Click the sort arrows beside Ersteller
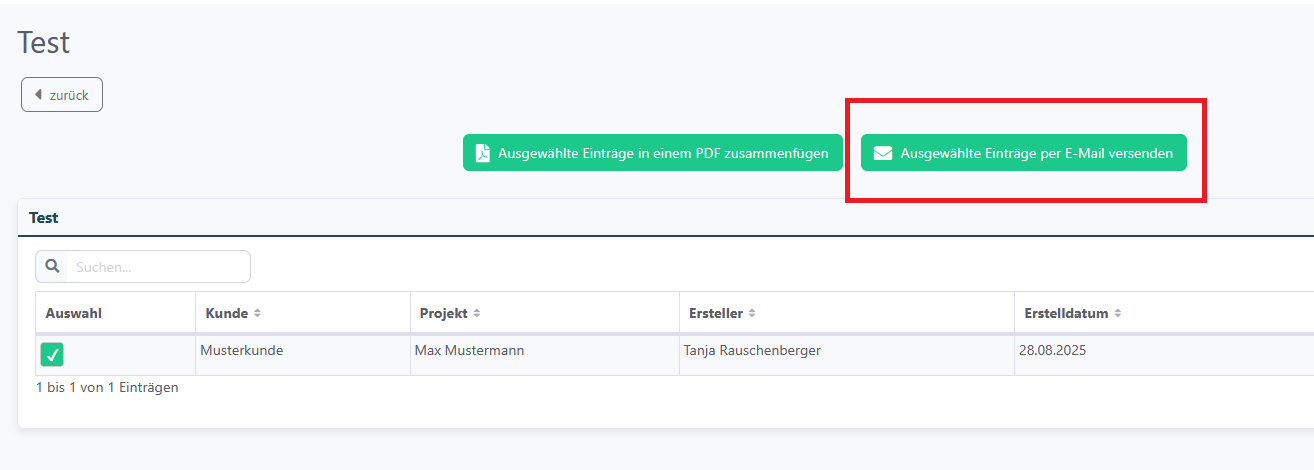The width and height of the screenshot is (1314, 470). click(752, 313)
